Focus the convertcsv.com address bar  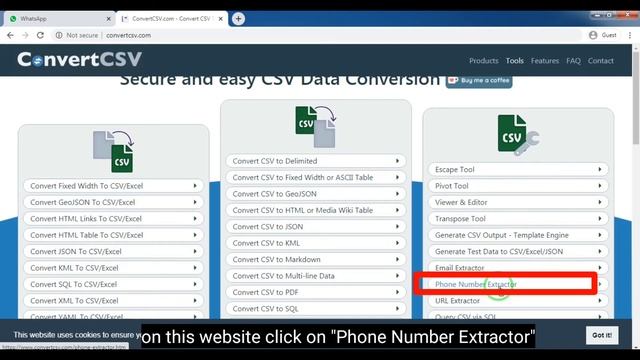point(318,35)
